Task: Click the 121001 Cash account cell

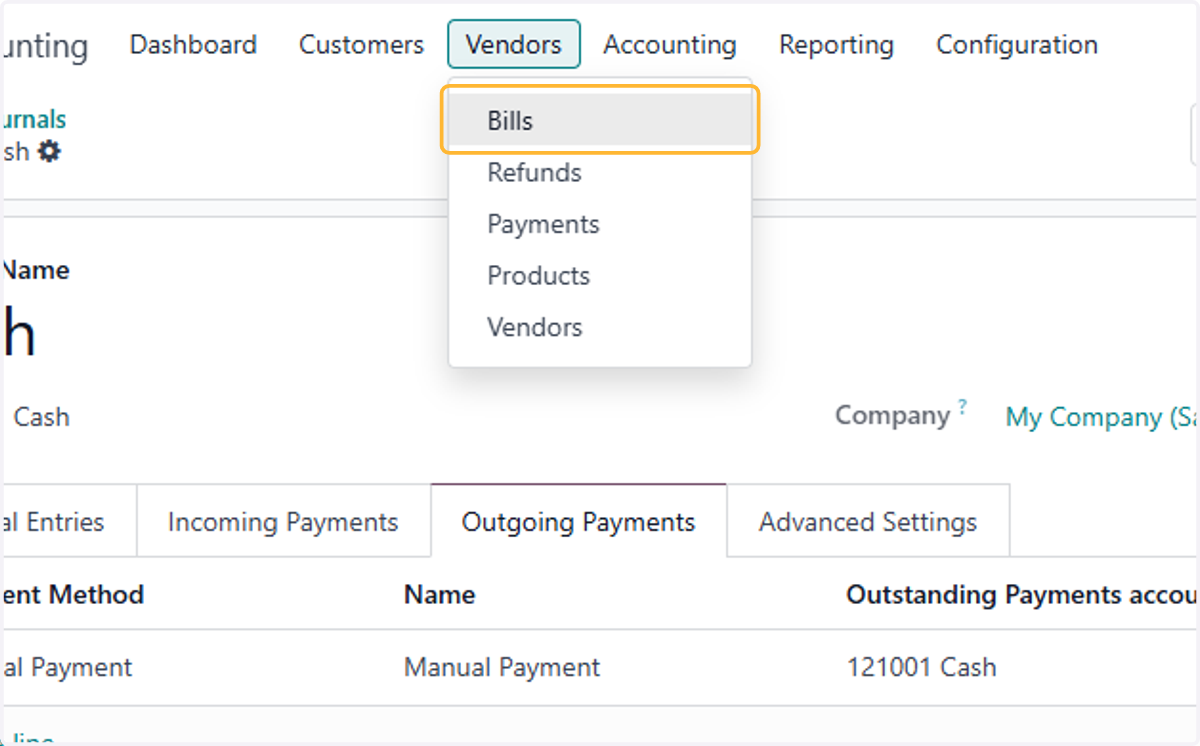Action: (921, 667)
